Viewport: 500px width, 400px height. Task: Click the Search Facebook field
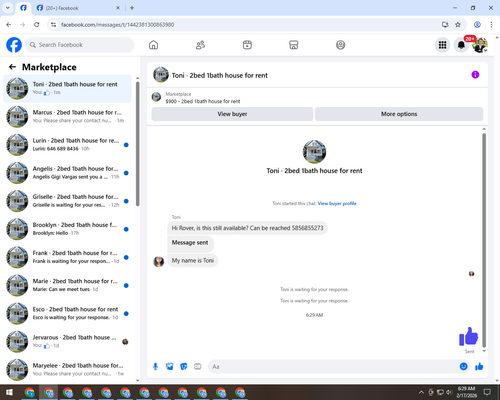click(x=80, y=45)
